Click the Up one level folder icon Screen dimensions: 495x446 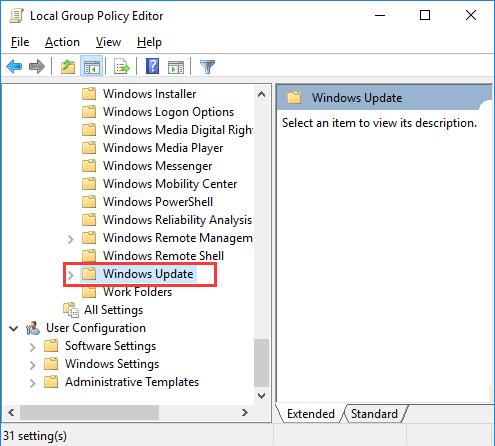pyautogui.click(x=68, y=67)
